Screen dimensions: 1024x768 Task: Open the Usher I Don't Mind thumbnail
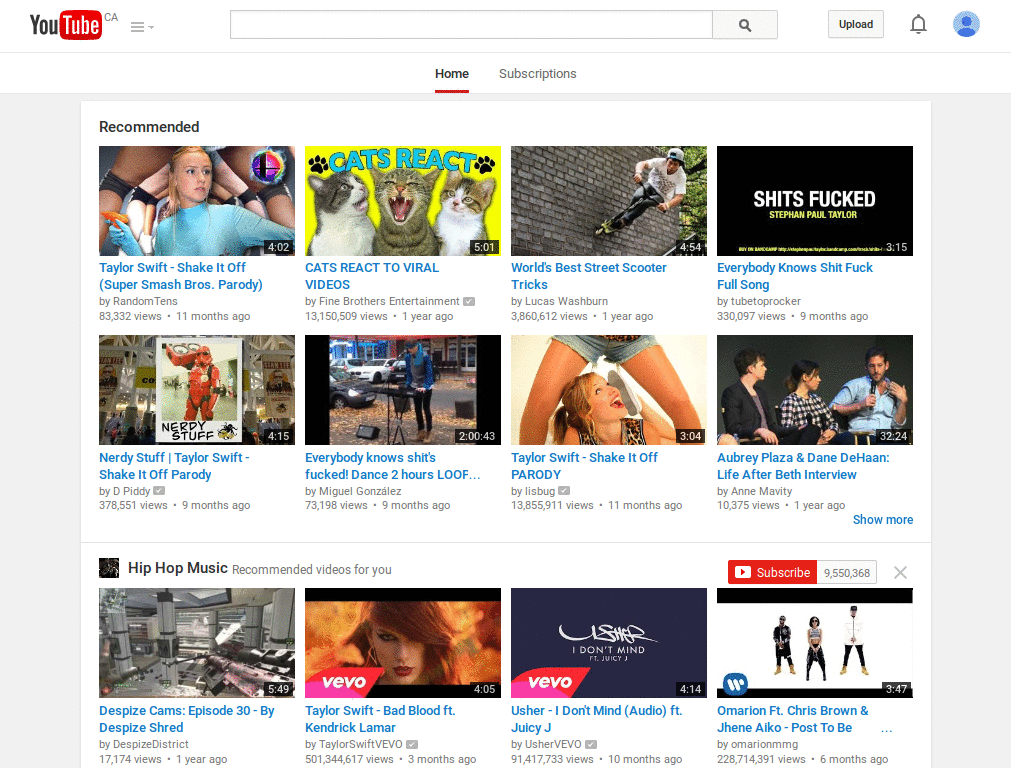click(x=609, y=643)
